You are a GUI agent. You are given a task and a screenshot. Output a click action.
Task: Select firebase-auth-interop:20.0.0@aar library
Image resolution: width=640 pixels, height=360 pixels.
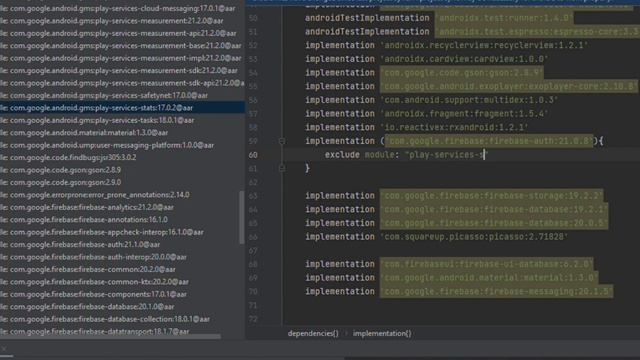tap(122, 257)
